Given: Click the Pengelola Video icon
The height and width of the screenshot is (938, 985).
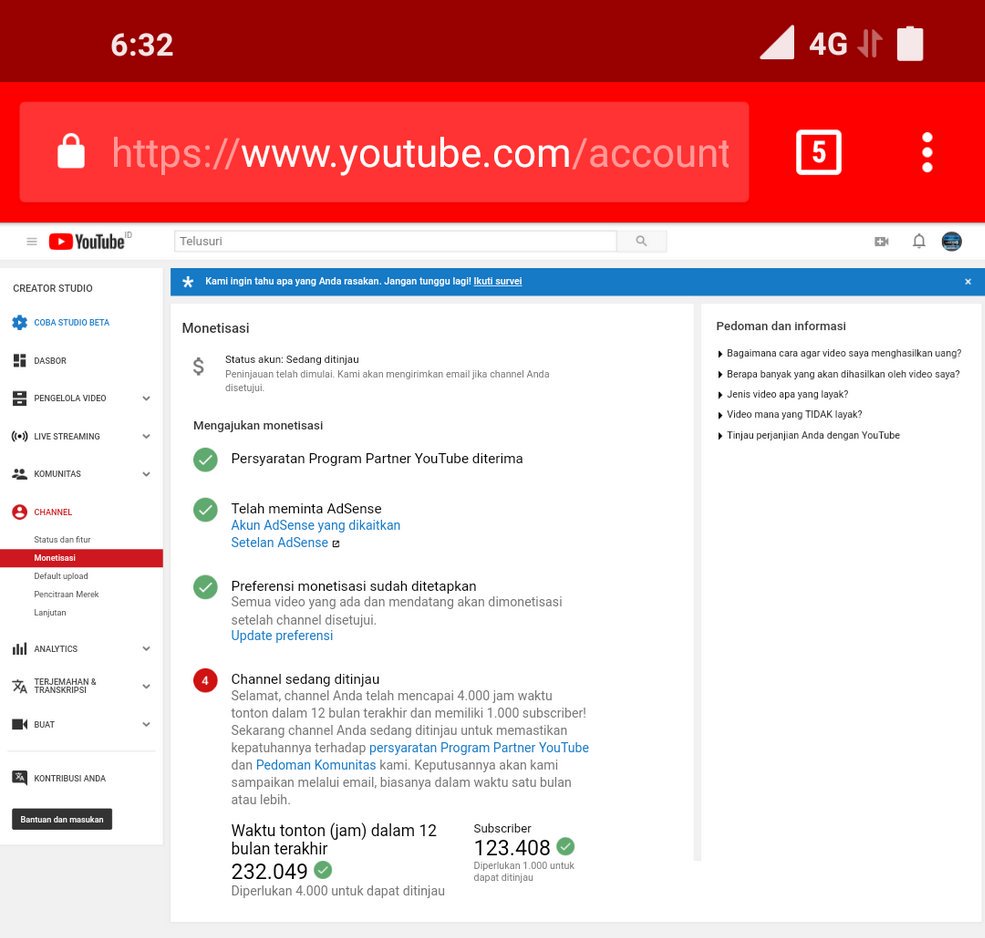Looking at the screenshot, I should point(19,398).
